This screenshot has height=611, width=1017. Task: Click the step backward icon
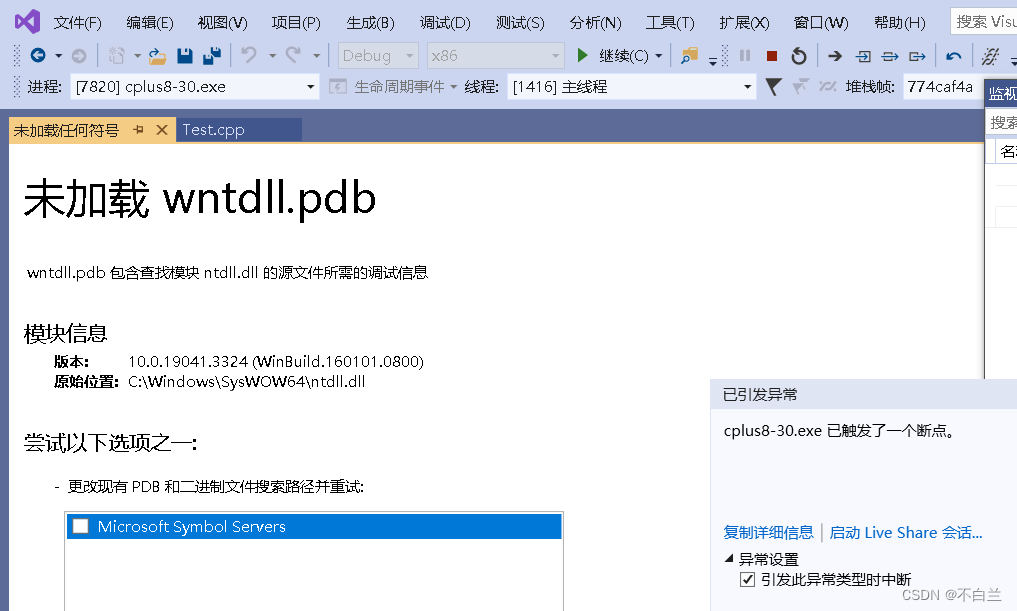tap(953, 56)
